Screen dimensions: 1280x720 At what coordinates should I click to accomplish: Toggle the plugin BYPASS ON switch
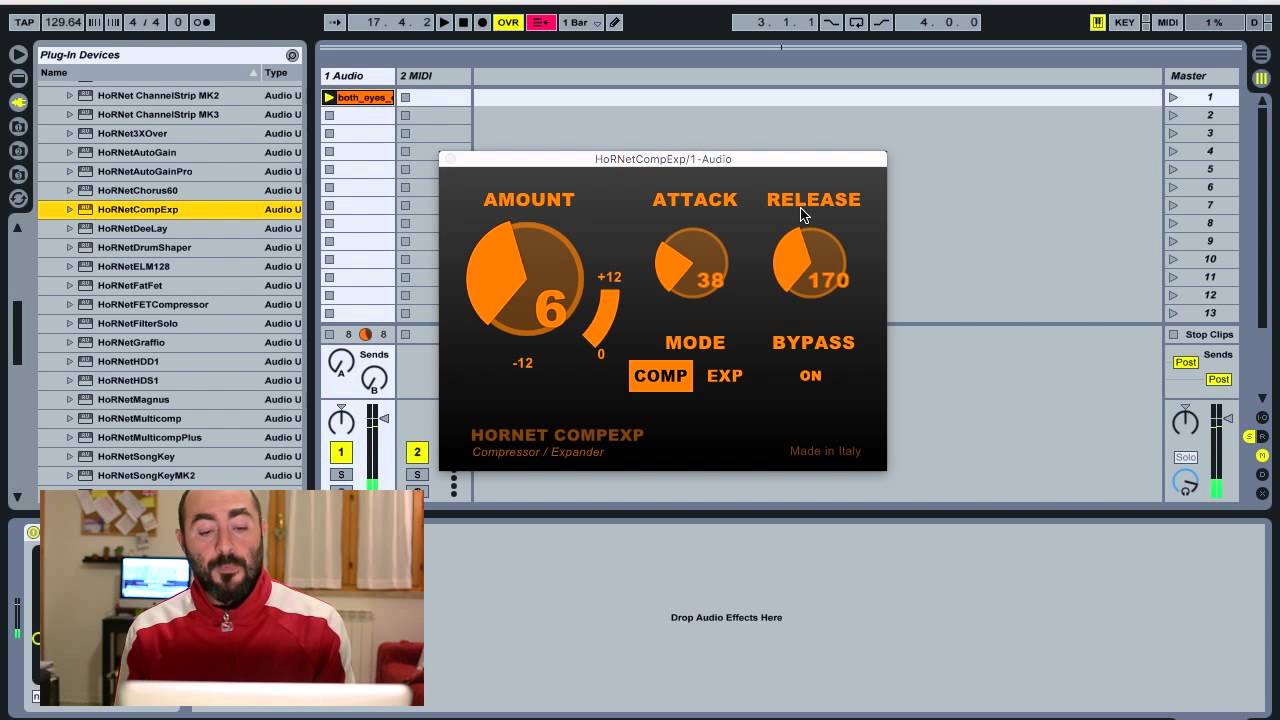[x=811, y=376]
